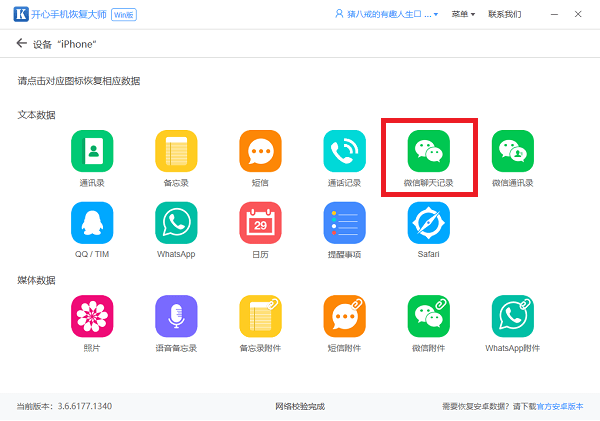The width and height of the screenshot is (600, 421).
Task: Open the 照片 photos flower icon
Action: [92, 316]
